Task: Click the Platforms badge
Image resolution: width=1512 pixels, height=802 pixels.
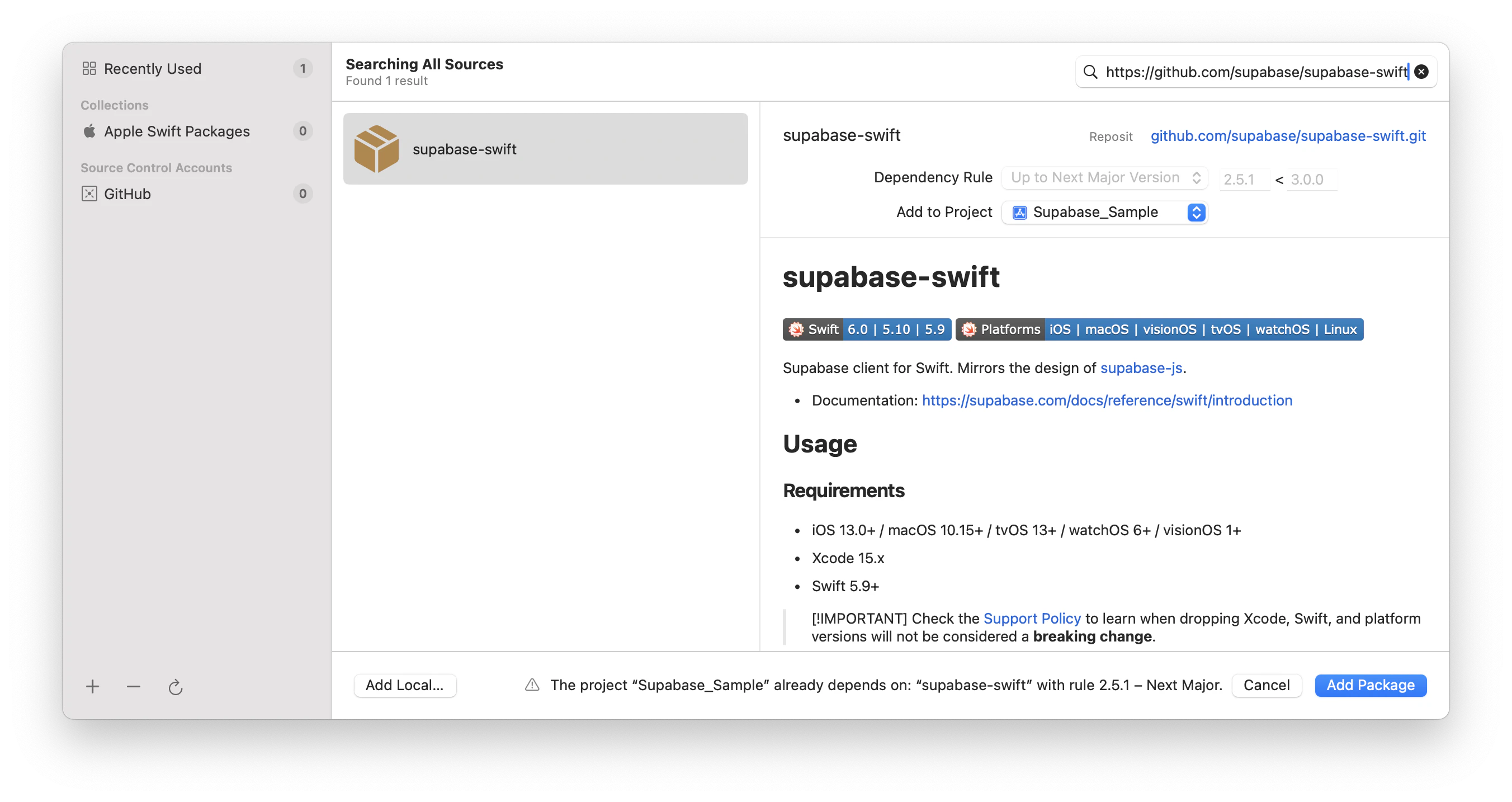Action: tap(1159, 329)
